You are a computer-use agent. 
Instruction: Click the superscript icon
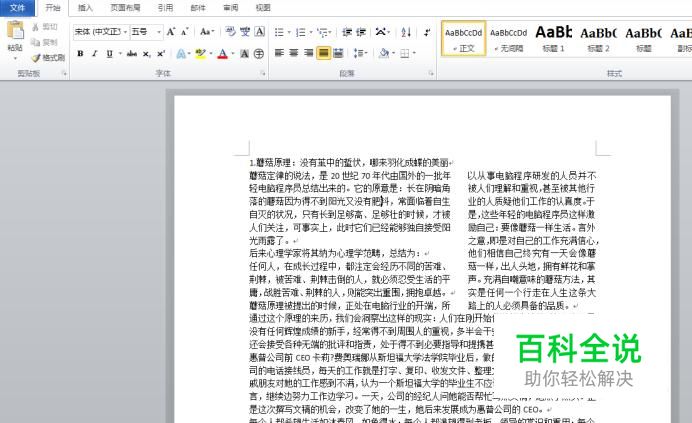click(160, 54)
